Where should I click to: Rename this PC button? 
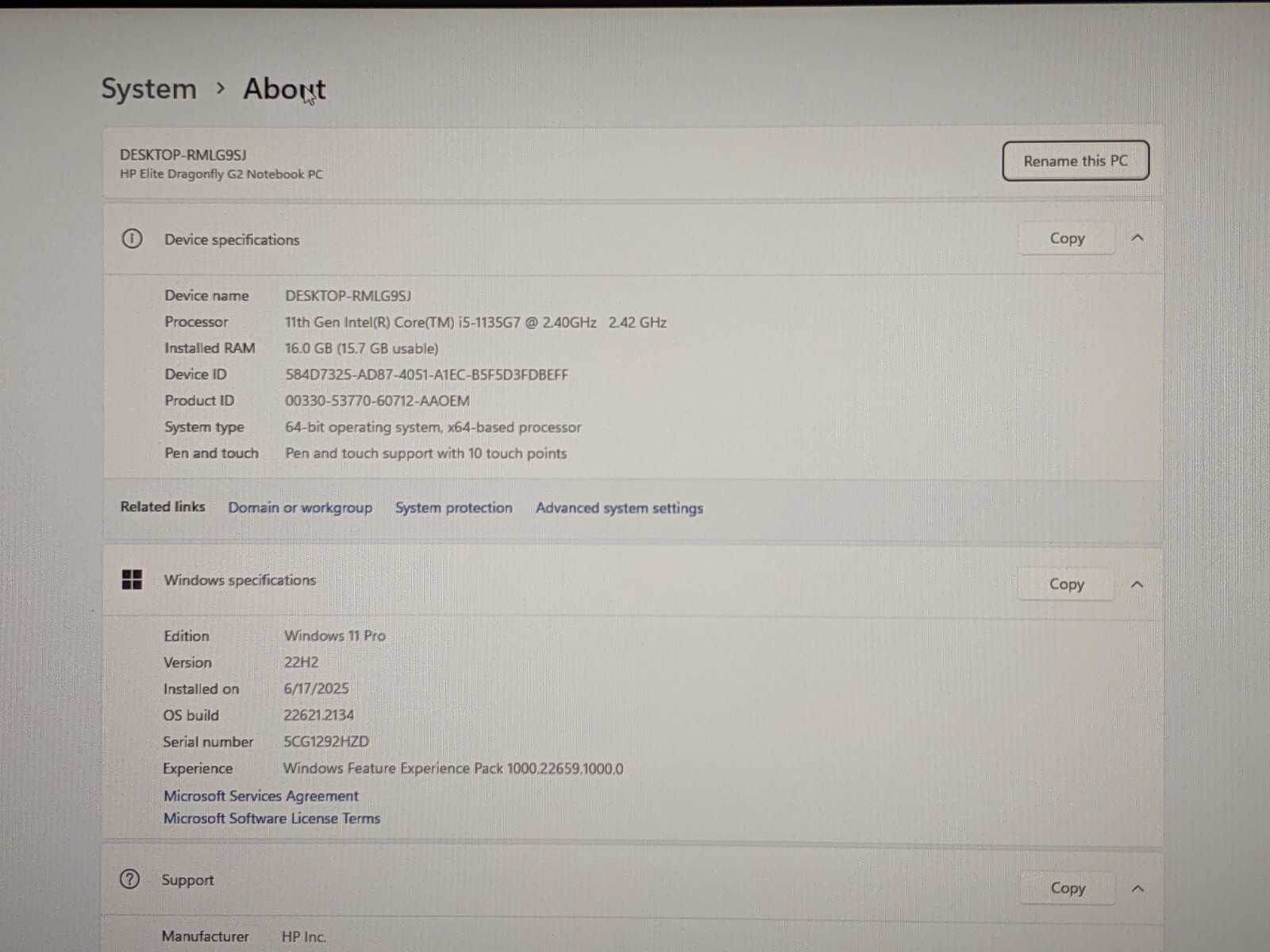tap(1076, 161)
